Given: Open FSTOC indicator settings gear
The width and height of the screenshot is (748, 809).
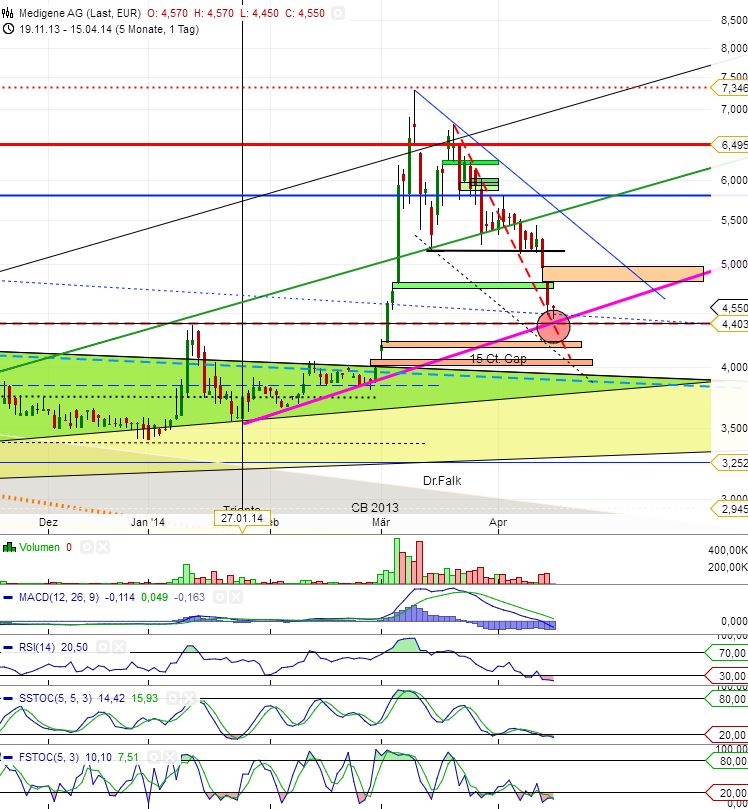Looking at the screenshot, I should [154, 757].
